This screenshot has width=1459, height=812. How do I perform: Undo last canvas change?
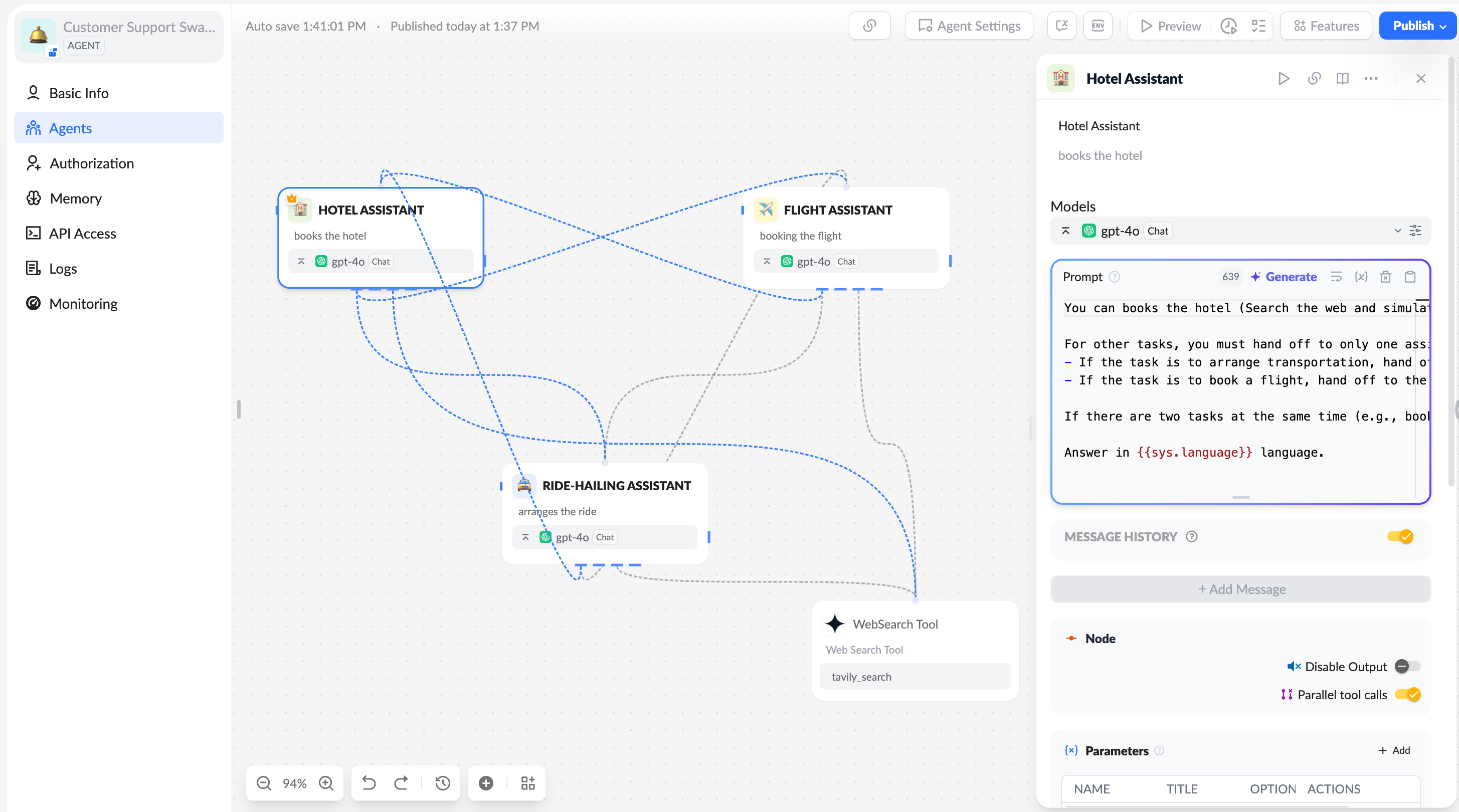[x=369, y=783]
